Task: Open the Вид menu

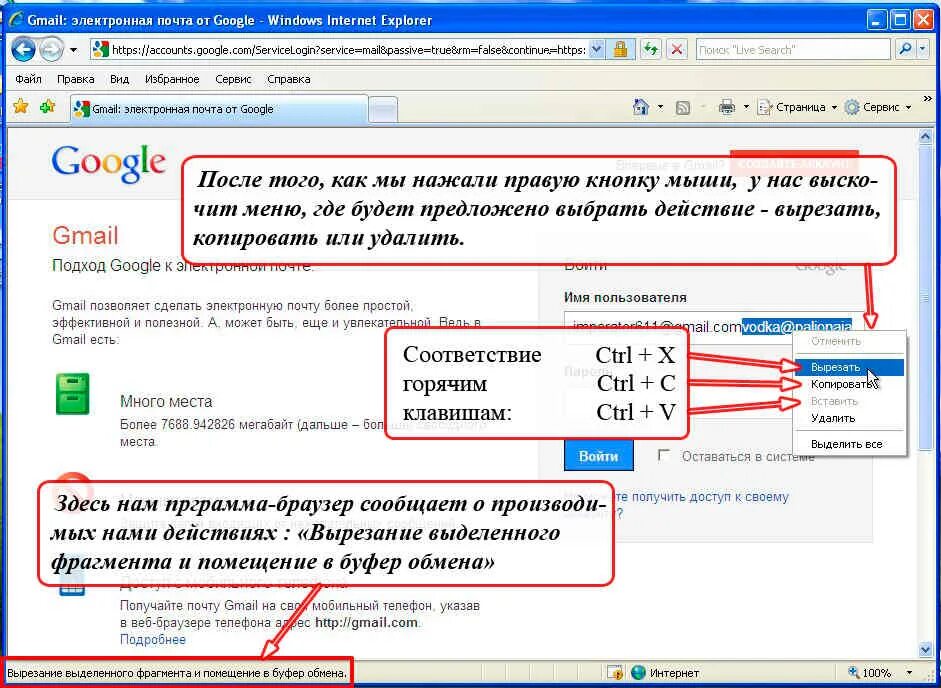Action: click(119, 79)
